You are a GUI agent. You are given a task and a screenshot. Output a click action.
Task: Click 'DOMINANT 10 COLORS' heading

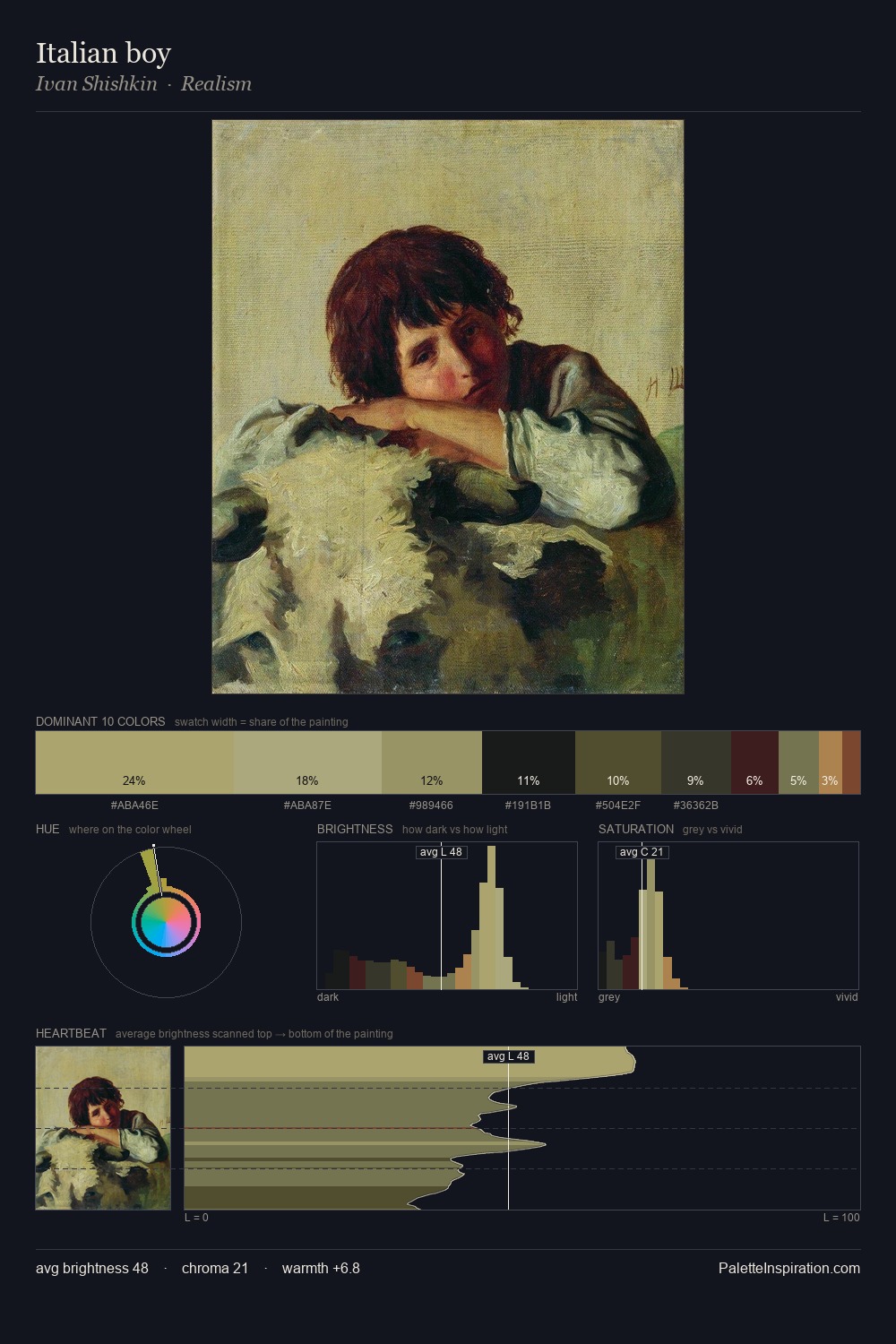click(x=100, y=721)
